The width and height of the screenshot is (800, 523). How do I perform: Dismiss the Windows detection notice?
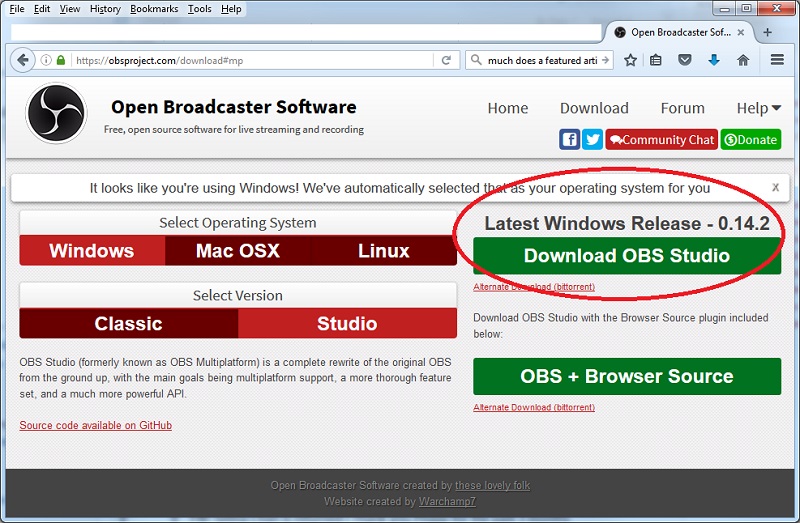point(776,187)
